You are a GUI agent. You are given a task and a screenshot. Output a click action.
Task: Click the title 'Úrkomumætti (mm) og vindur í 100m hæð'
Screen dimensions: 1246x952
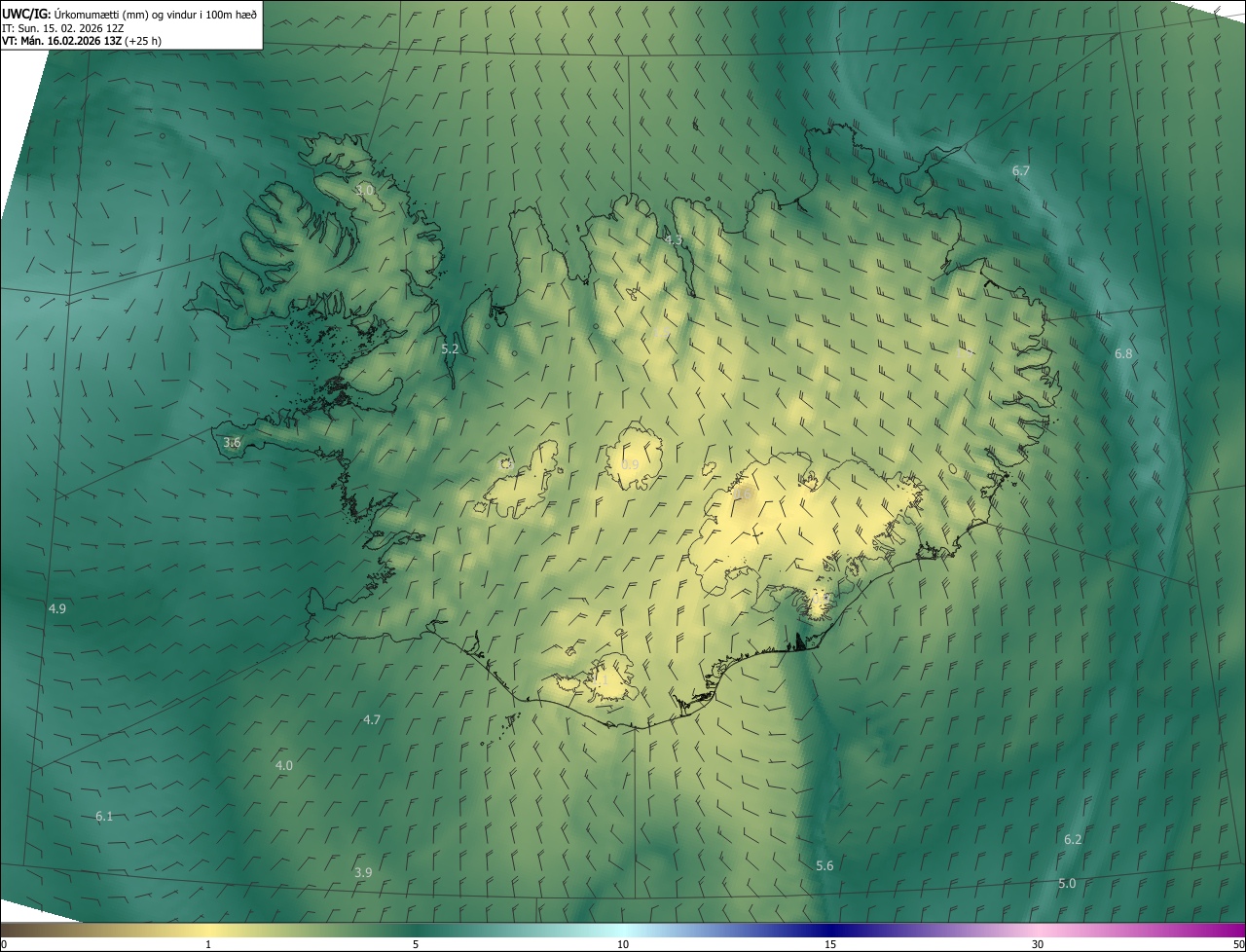pyautogui.click(x=154, y=15)
